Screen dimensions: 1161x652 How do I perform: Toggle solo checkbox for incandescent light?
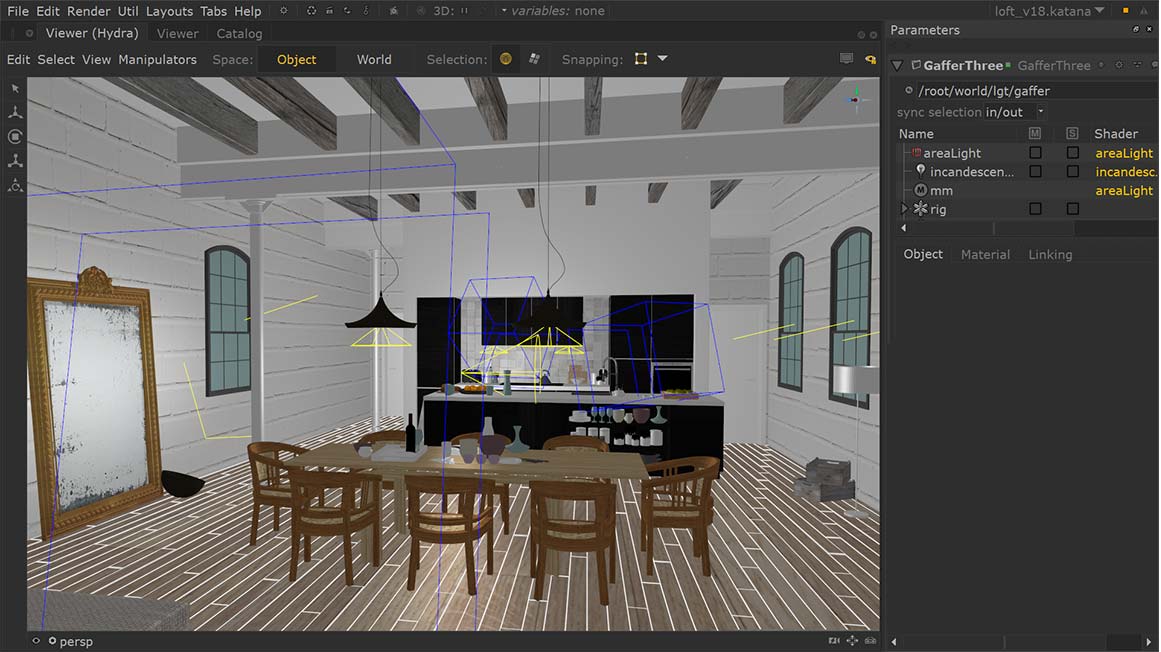point(1072,172)
